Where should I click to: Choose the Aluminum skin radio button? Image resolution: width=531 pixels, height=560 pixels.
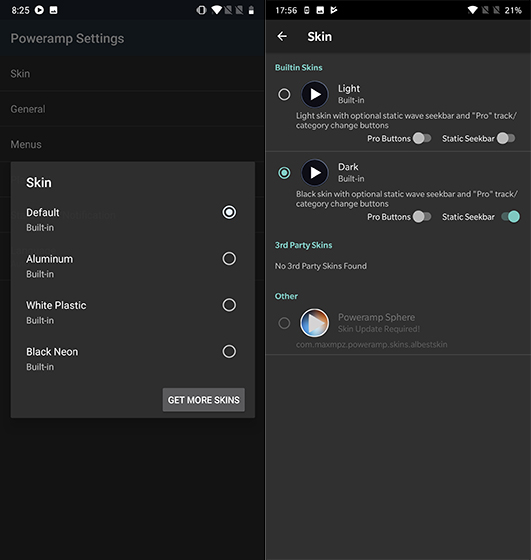[x=229, y=259]
